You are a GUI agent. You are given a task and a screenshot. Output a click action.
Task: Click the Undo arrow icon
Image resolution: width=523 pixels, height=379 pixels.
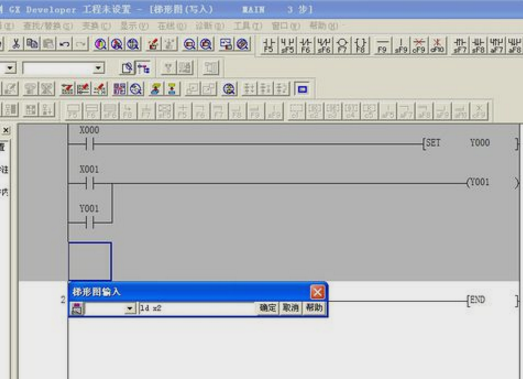point(65,44)
